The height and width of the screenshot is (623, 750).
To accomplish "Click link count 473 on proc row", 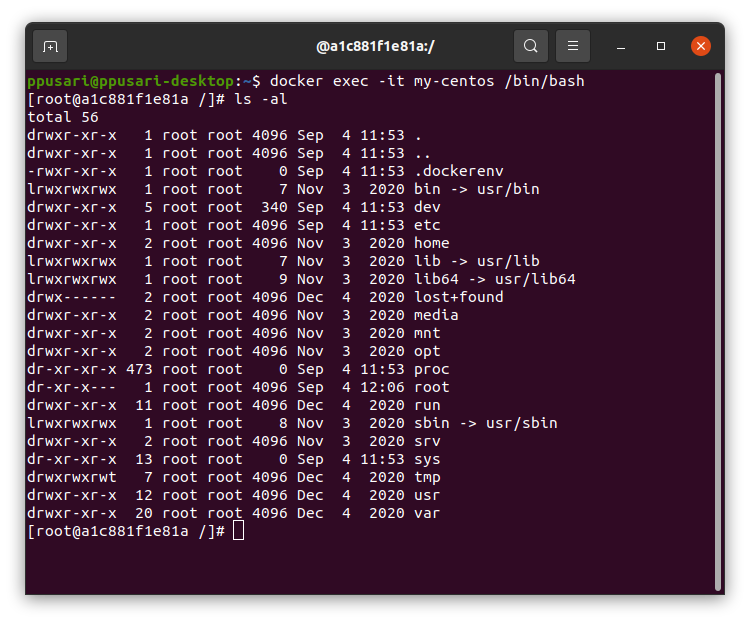I will tap(139, 369).
